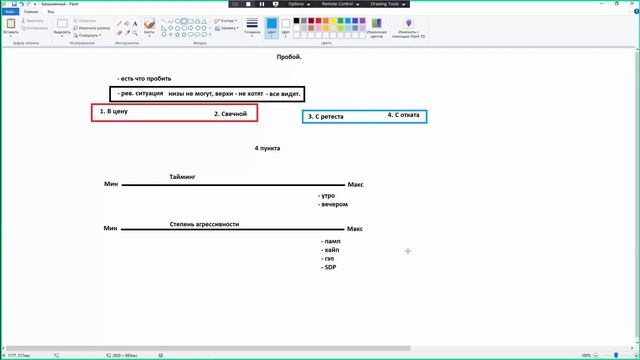Choose the Down arrow shape

(164, 35)
